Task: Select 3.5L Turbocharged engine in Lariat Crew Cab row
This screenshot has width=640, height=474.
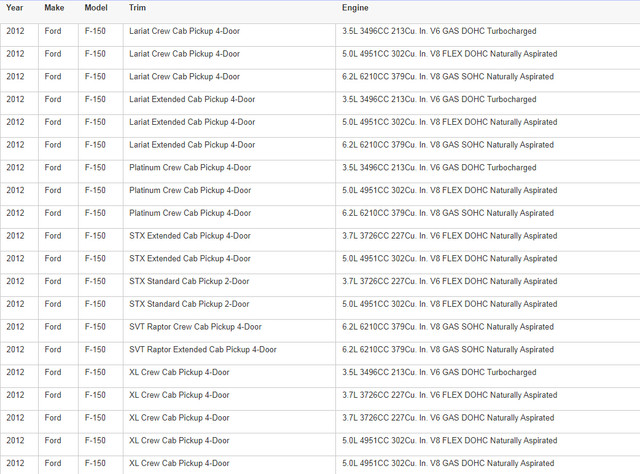Action: pos(439,31)
